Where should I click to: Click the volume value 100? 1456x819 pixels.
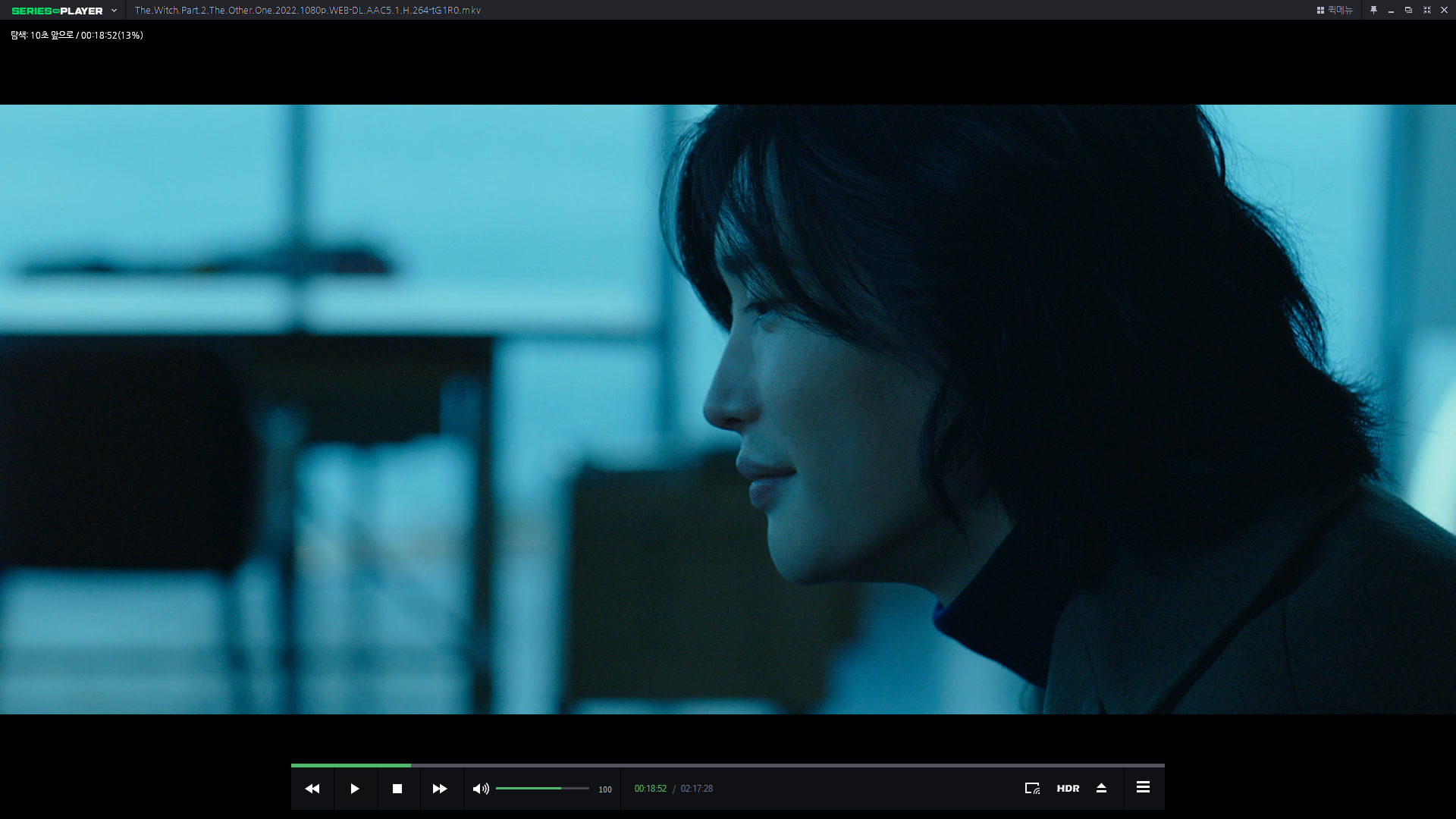coord(605,789)
